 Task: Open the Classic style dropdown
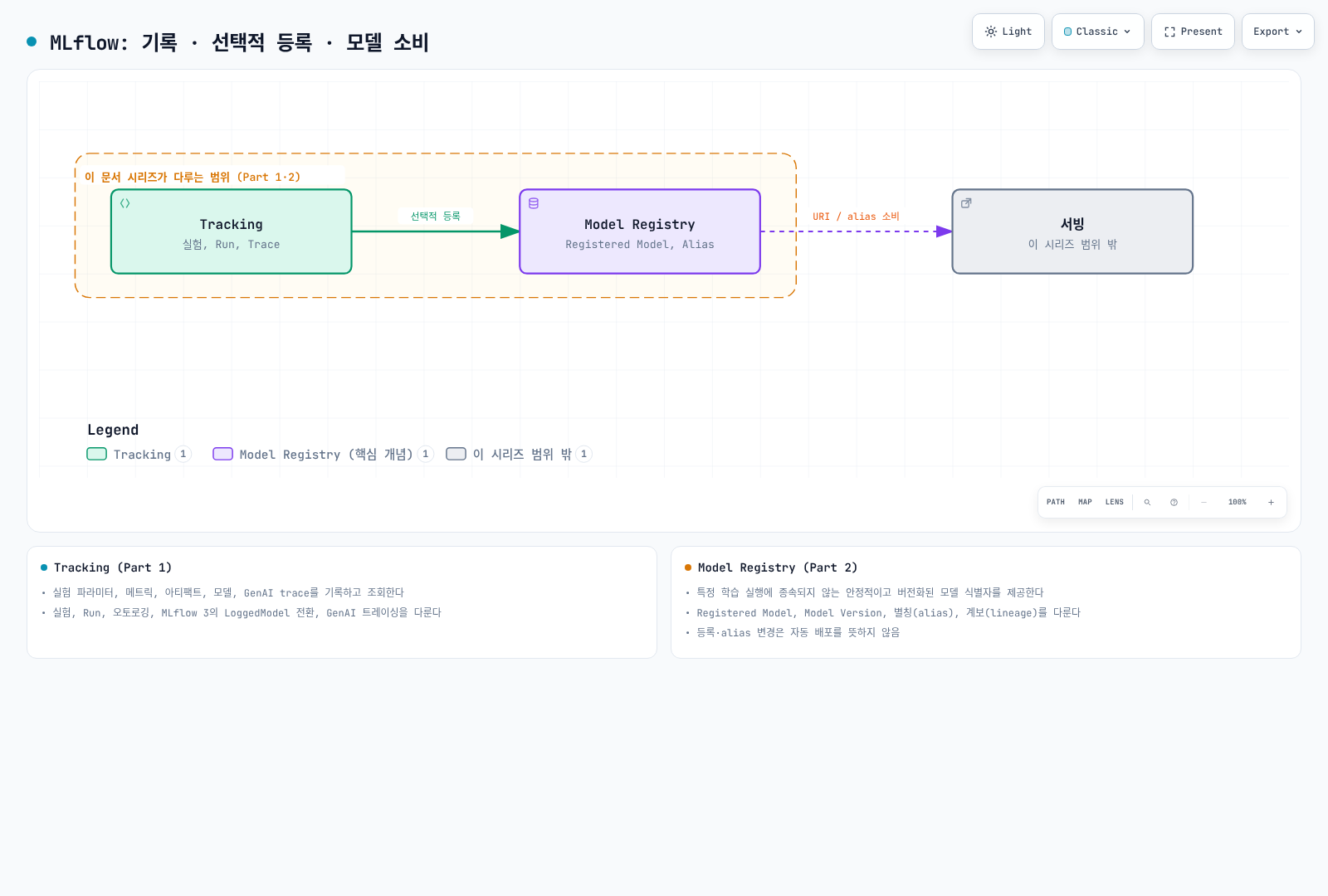[1097, 32]
